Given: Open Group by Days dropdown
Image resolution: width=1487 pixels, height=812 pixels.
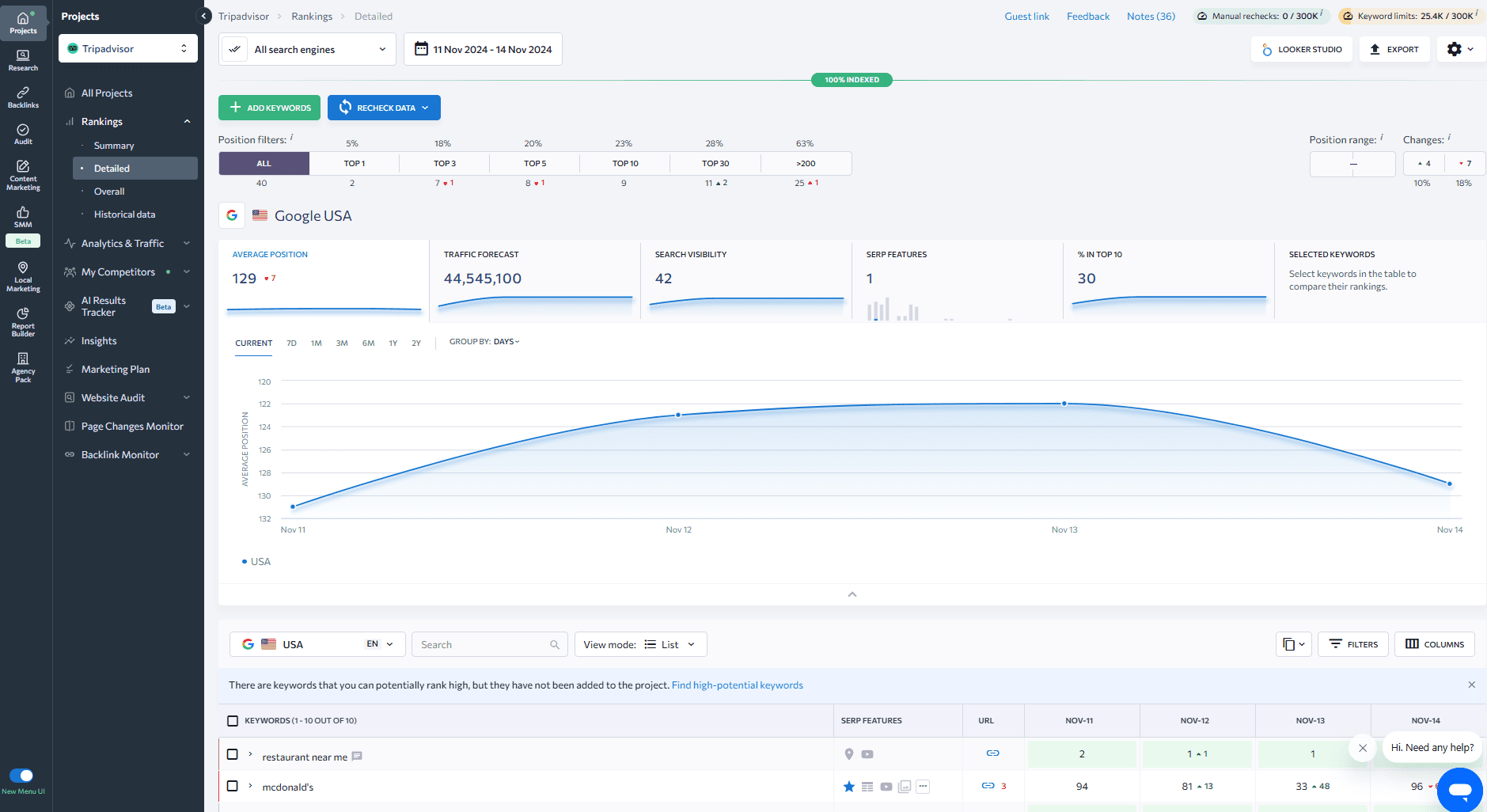Looking at the screenshot, I should 484,342.
